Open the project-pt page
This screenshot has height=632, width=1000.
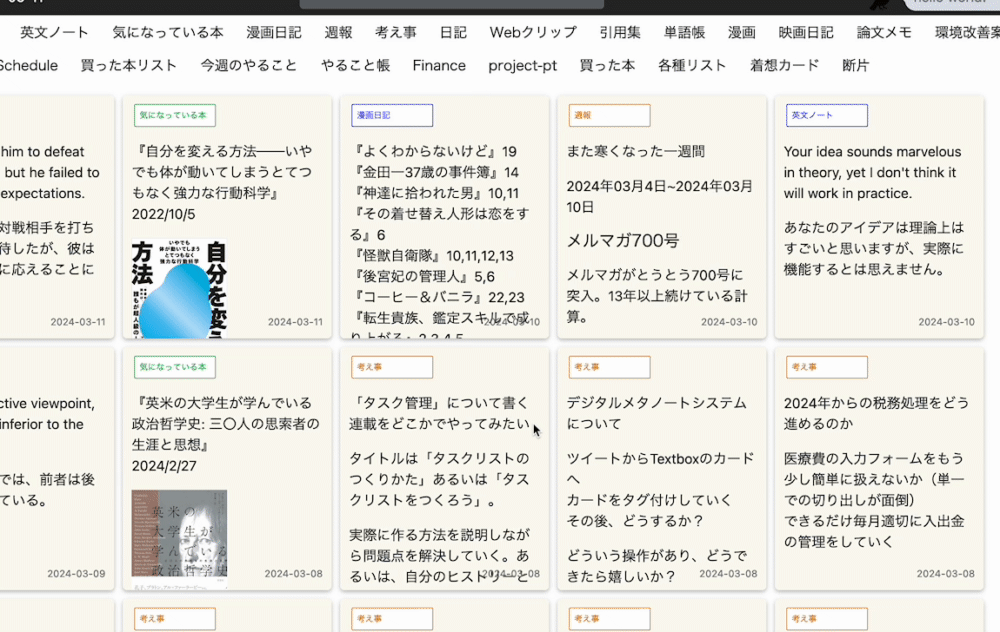[x=521, y=65]
